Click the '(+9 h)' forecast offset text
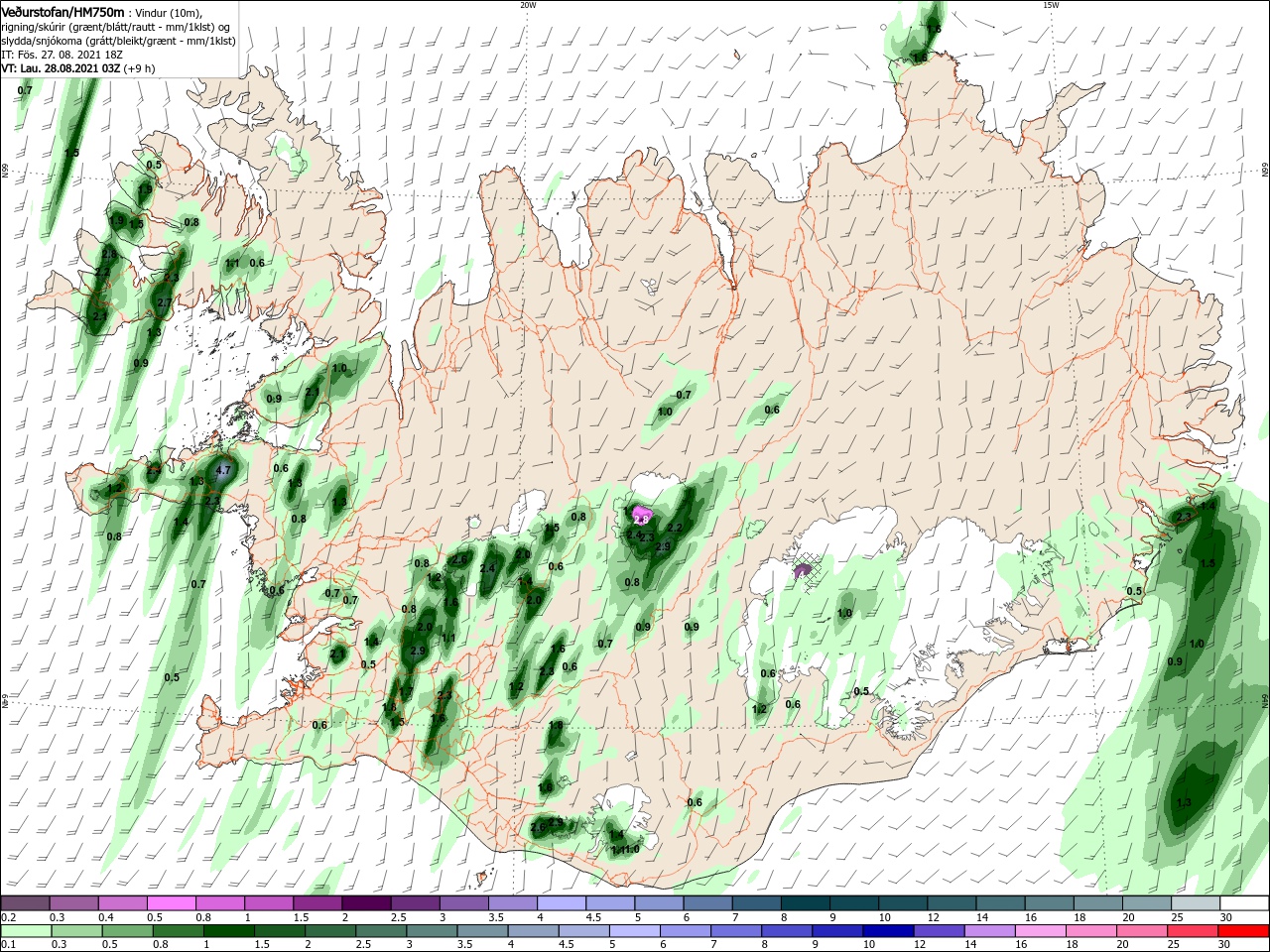1270x952 pixels. pyautogui.click(x=140, y=68)
